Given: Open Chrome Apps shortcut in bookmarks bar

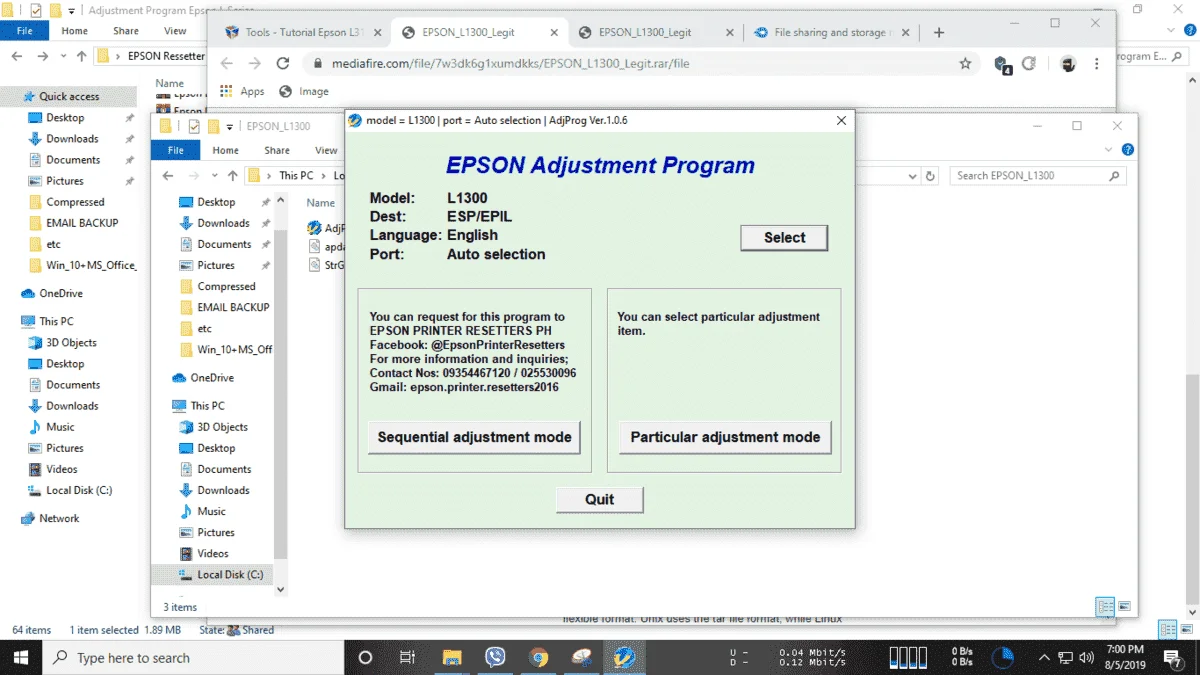Looking at the screenshot, I should (x=242, y=91).
